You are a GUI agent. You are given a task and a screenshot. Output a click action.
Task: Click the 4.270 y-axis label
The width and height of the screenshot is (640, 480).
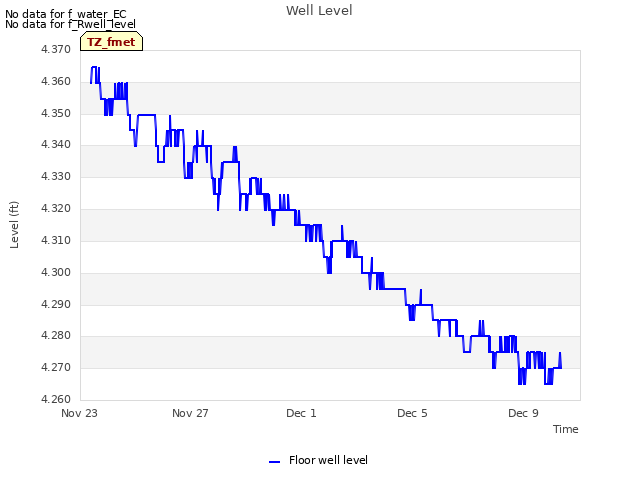(x=56, y=367)
